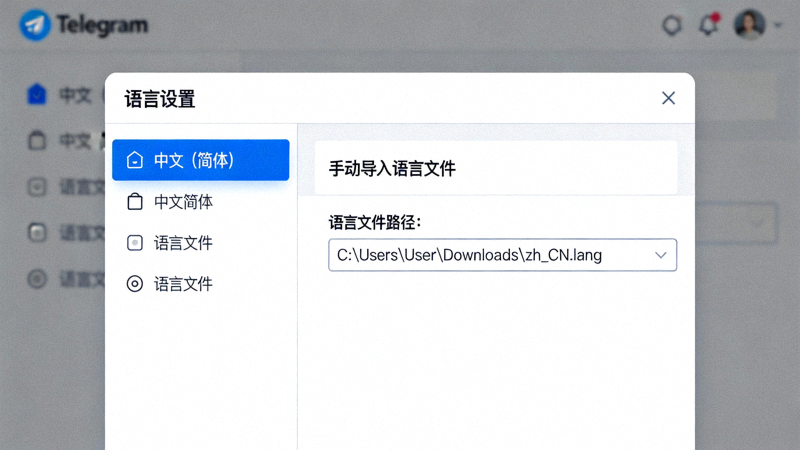Image resolution: width=800 pixels, height=450 pixels.
Task: Open the notifications bell icon
Action: point(709,24)
